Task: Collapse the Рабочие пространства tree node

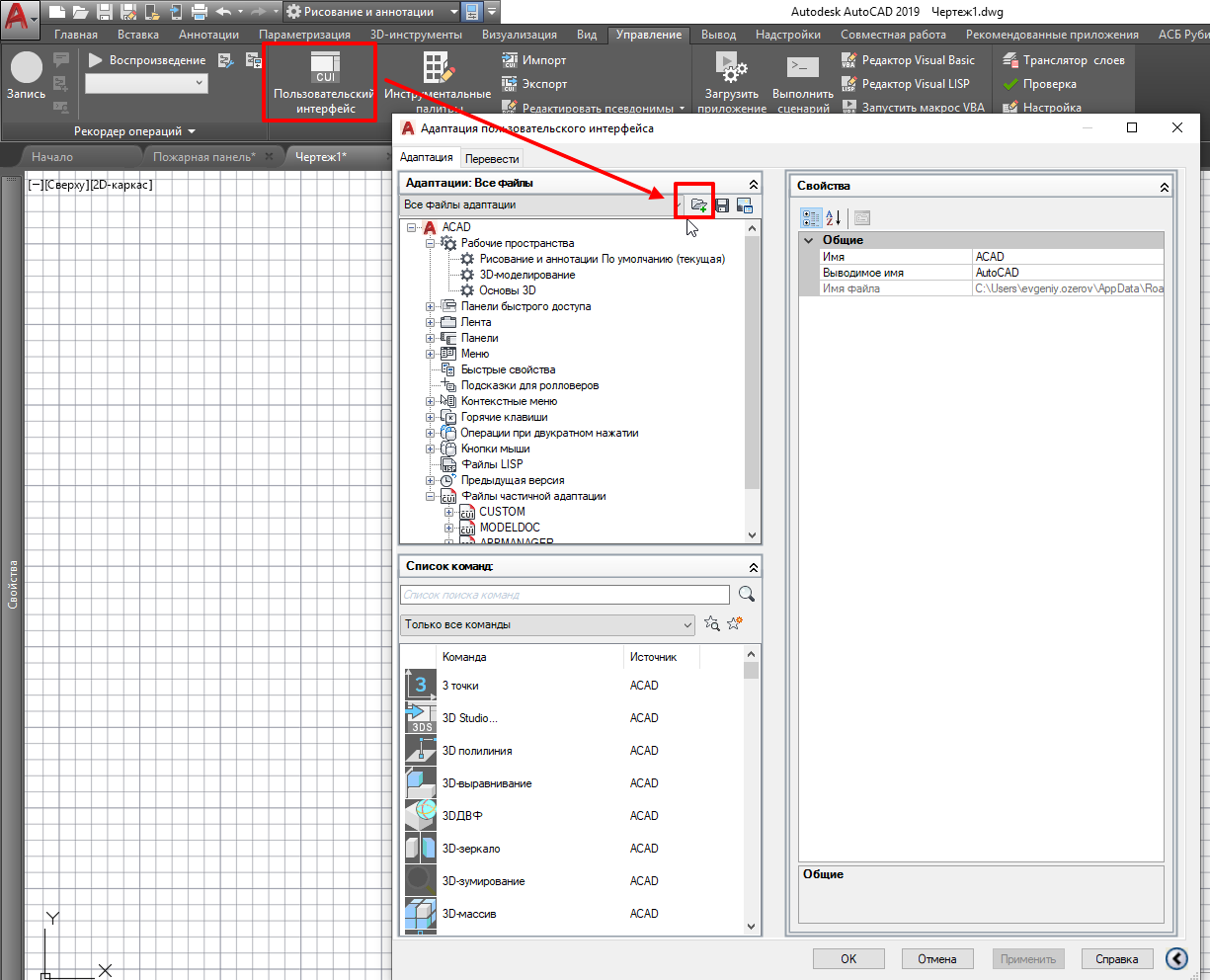Action: point(431,243)
